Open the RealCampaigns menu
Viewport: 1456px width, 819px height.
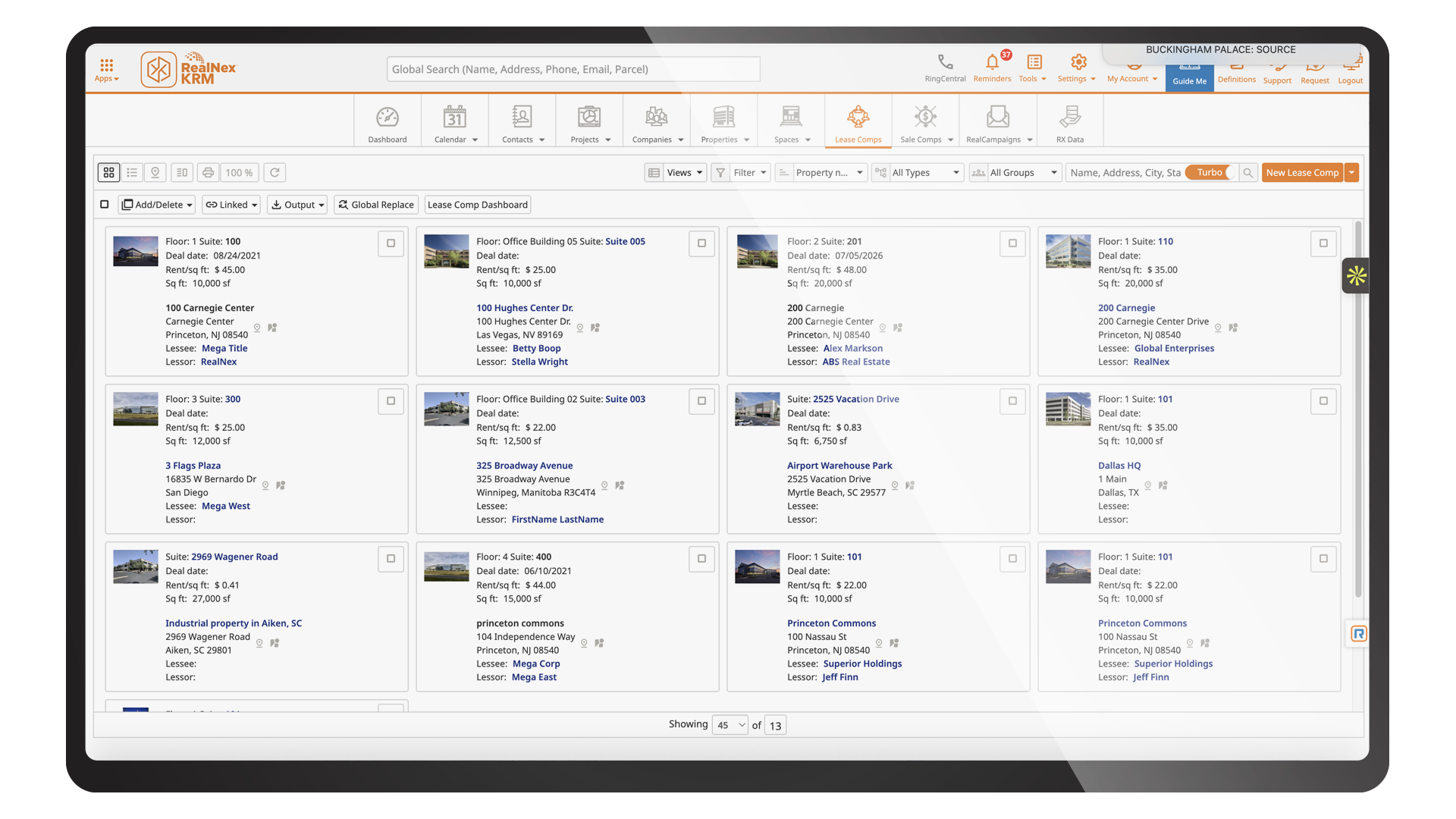tap(999, 124)
